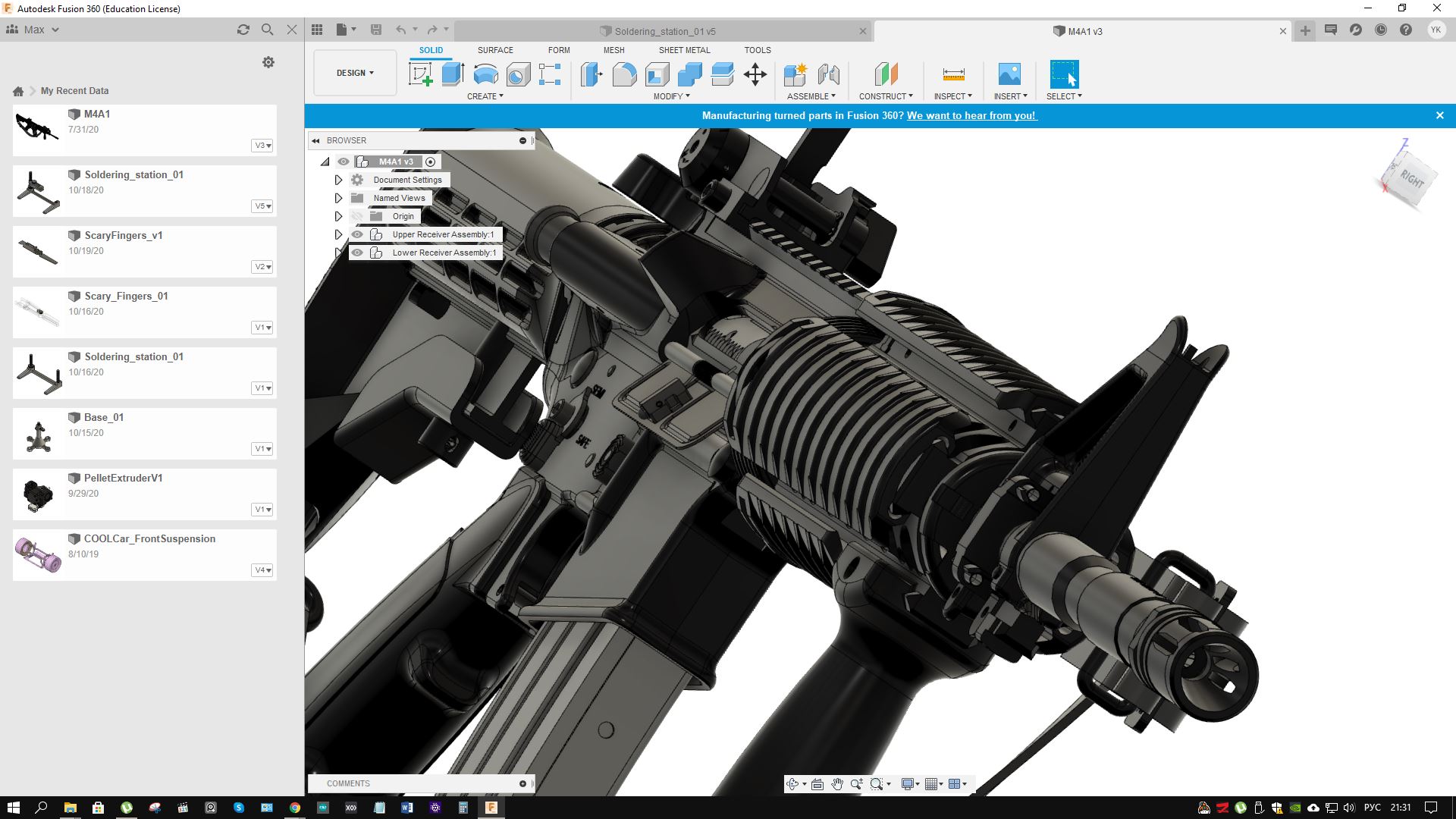Screen dimensions: 1456x819
Task: Open notifications comment icon
Action: click(1331, 30)
